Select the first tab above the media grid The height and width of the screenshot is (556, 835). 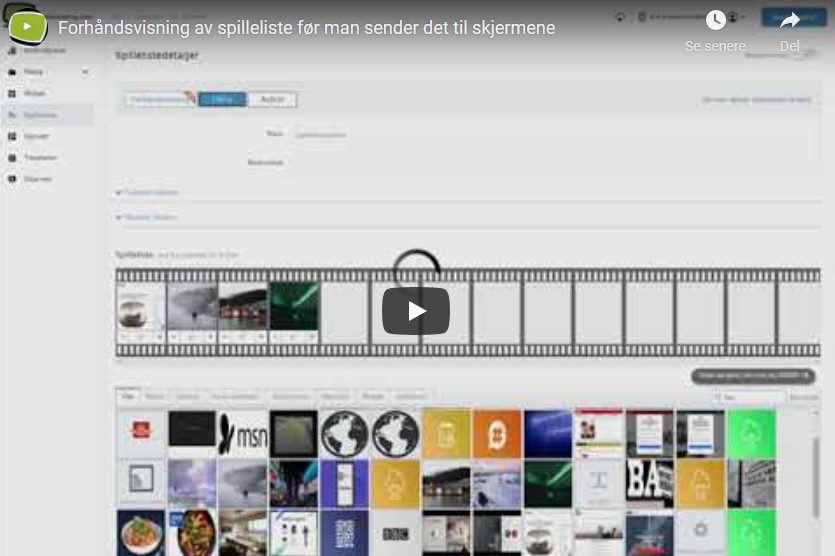coord(128,397)
